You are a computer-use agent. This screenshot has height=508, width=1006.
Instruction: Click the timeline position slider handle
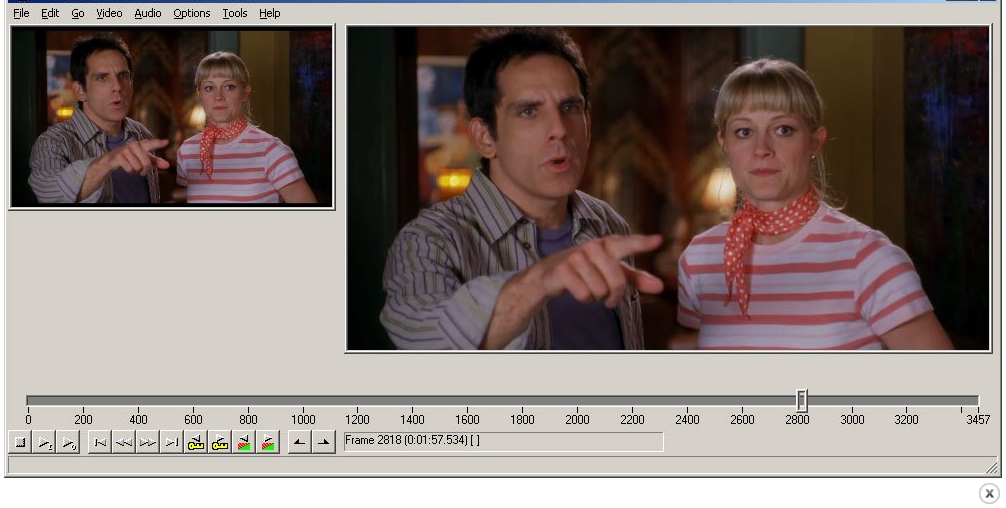coord(801,400)
